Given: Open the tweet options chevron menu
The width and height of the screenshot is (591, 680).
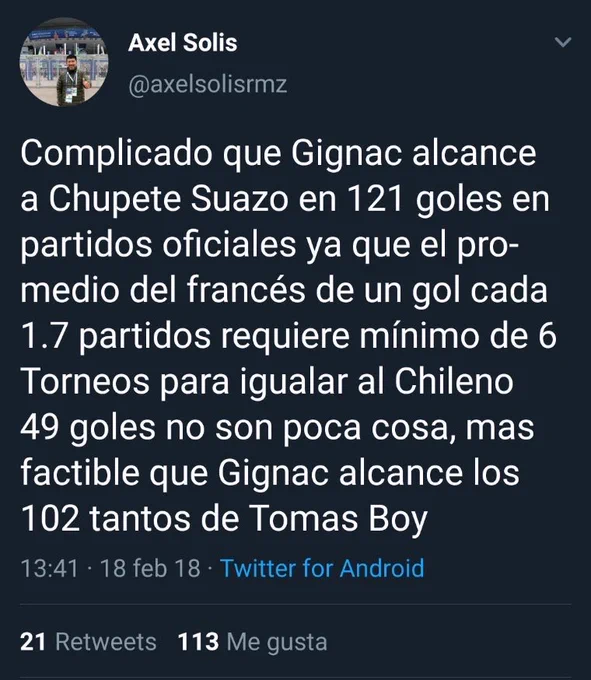Looking at the screenshot, I should [x=563, y=42].
